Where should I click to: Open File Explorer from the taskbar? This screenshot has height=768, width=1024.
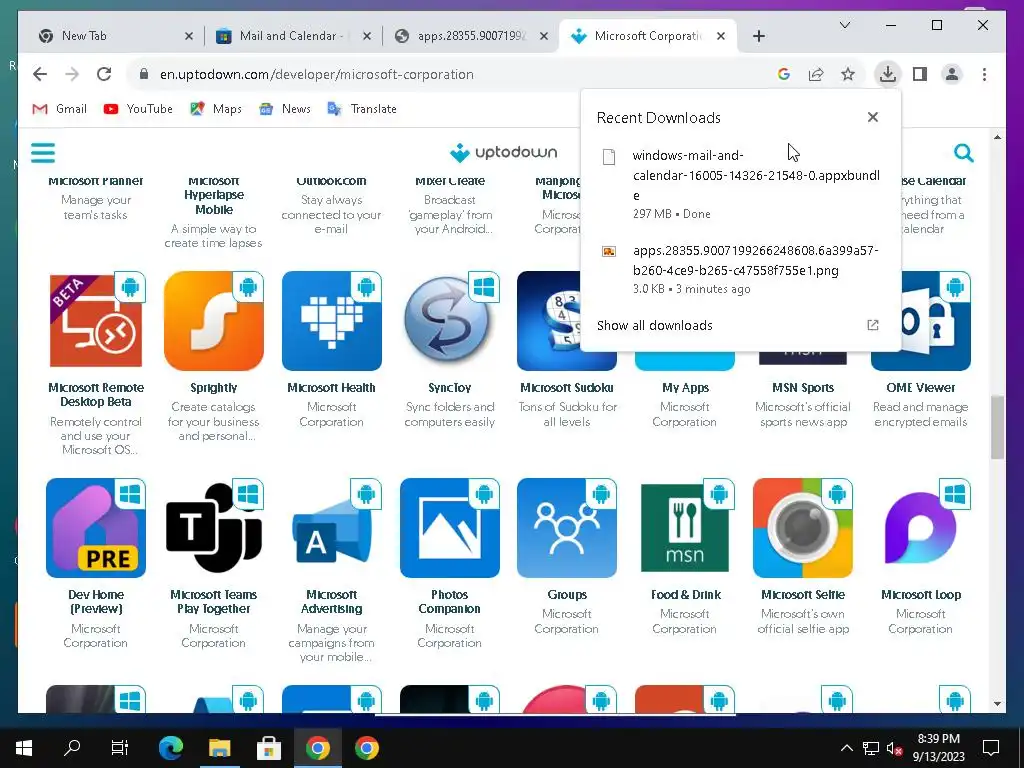click(219, 748)
